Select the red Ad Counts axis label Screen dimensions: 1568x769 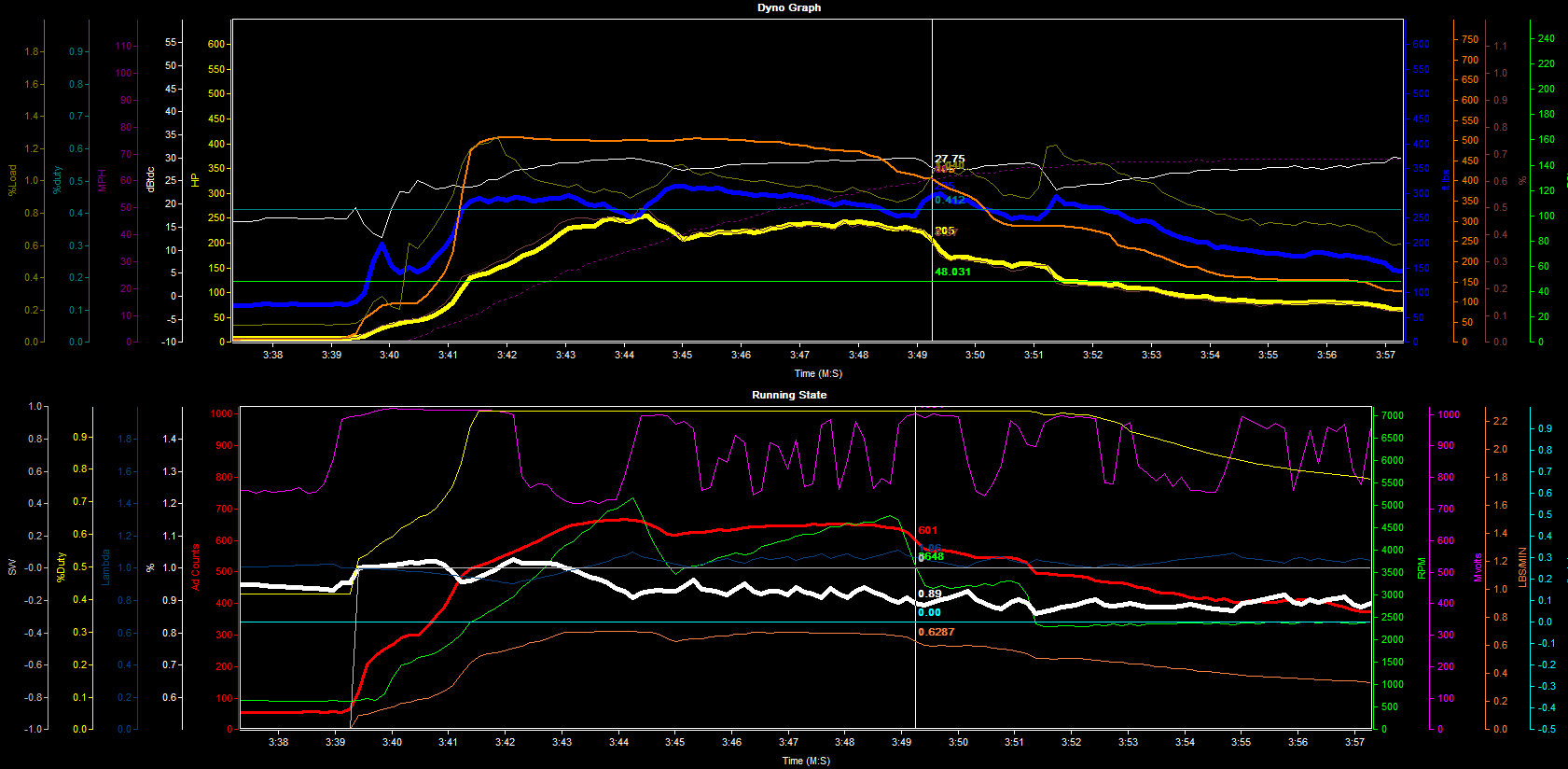click(196, 567)
